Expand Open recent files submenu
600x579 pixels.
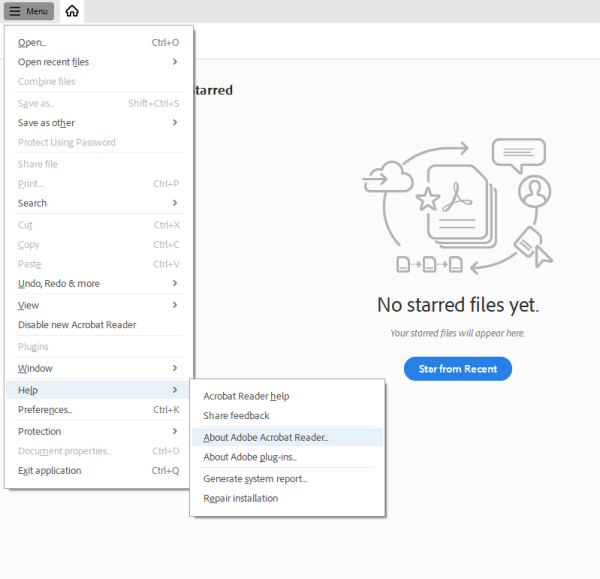click(x=98, y=62)
